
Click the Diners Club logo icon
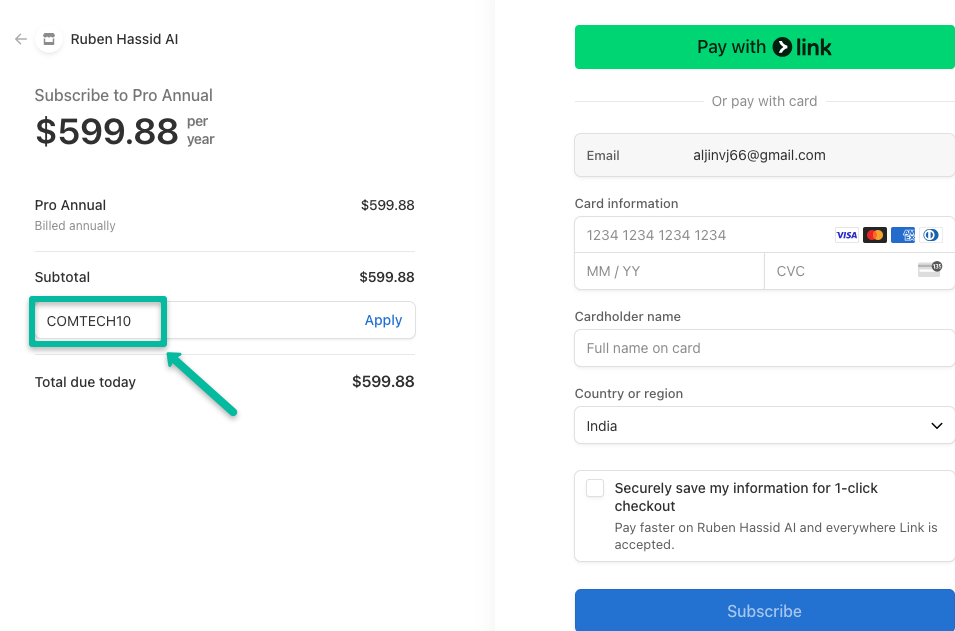[x=931, y=235]
